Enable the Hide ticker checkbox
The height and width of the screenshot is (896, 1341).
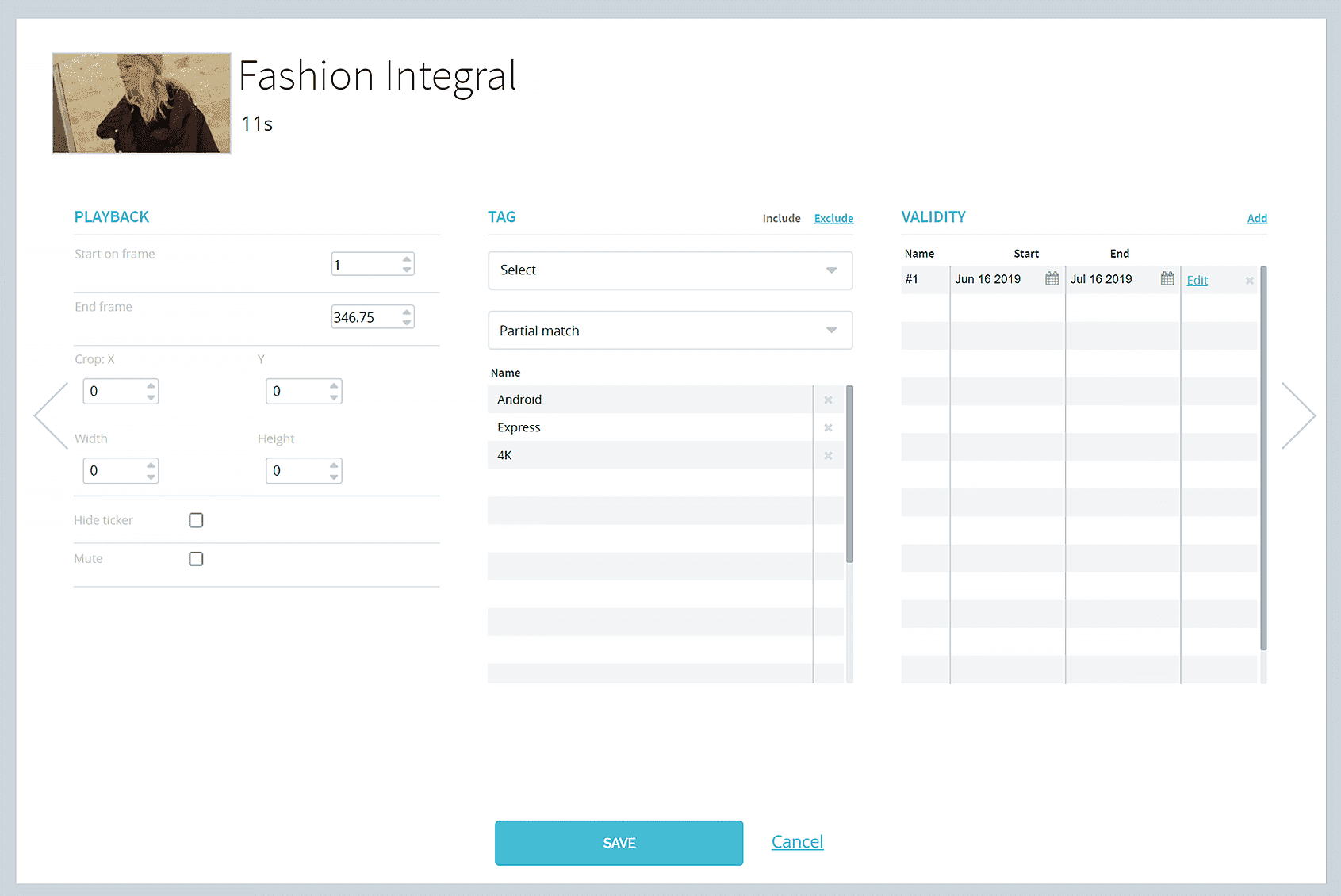(x=196, y=520)
